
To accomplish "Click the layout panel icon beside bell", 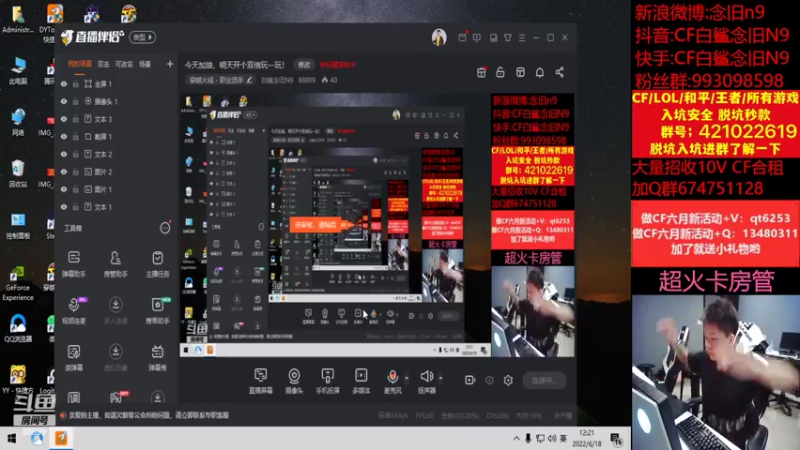I will click(520, 72).
